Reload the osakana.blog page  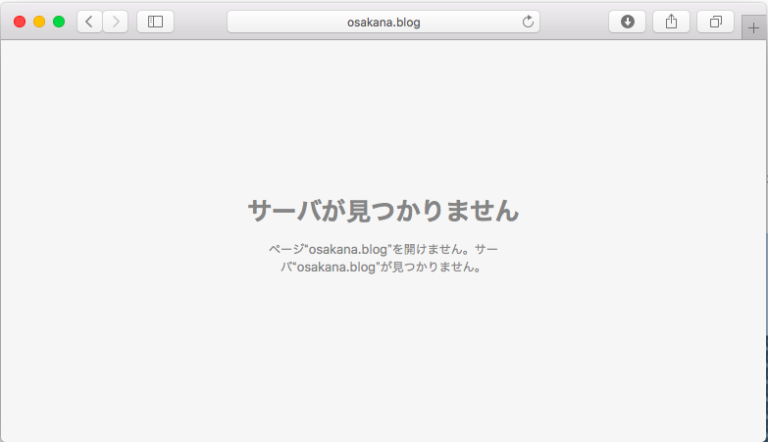527,21
